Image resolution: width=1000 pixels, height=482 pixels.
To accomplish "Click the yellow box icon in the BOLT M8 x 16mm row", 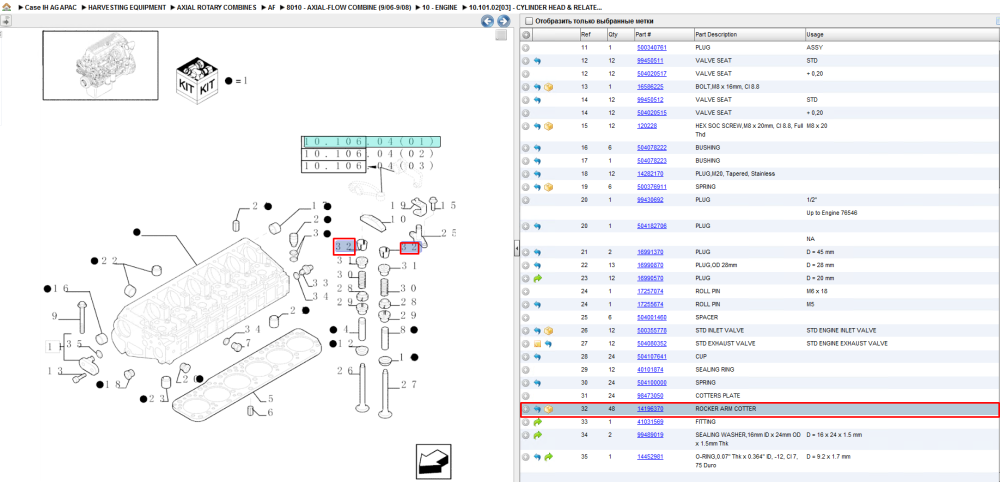I will (548, 87).
